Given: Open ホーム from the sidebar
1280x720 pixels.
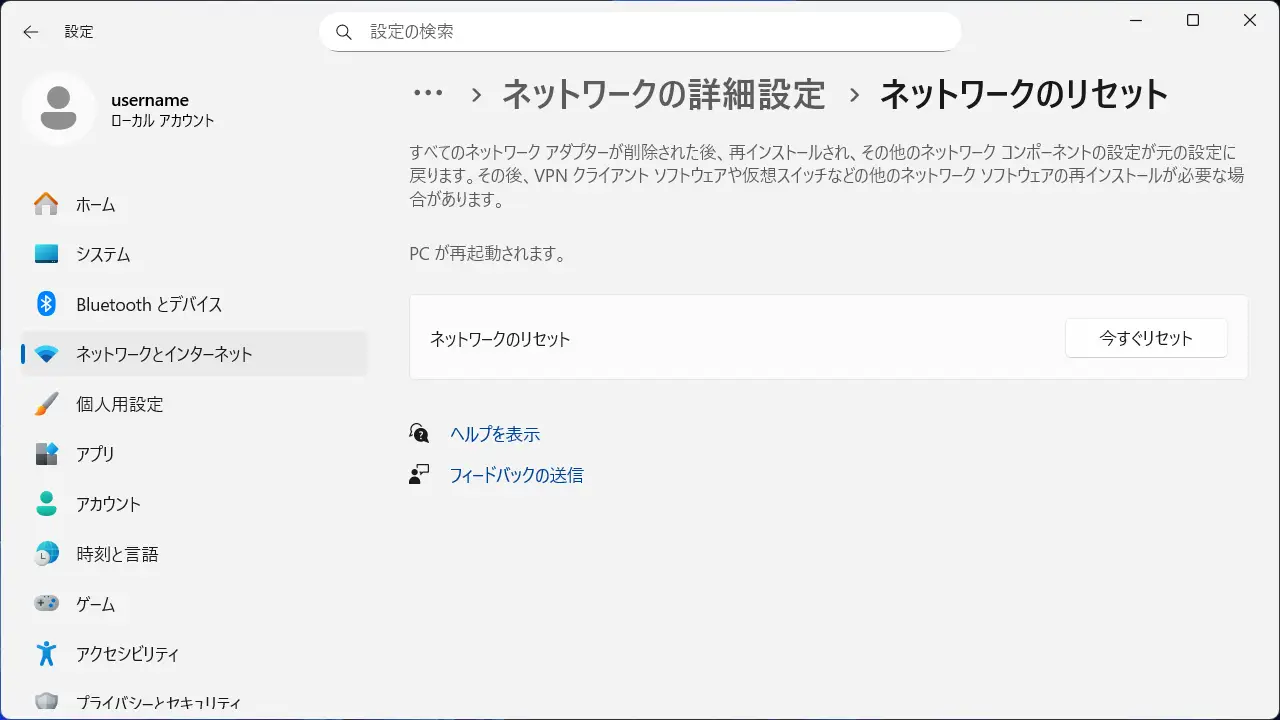Looking at the screenshot, I should (x=96, y=204).
